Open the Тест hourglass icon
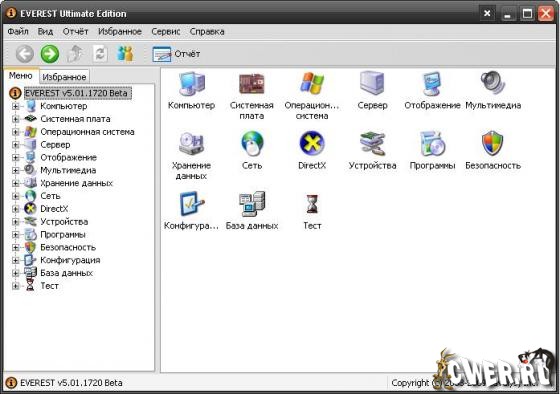560x394 pixels. point(312,204)
